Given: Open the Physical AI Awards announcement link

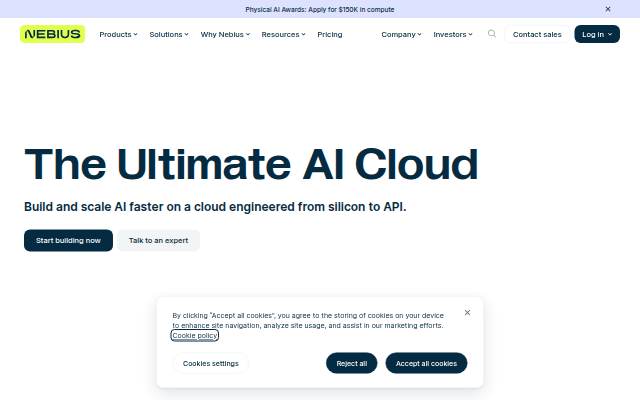Looking at the screenshot, I should click(320, 9).
